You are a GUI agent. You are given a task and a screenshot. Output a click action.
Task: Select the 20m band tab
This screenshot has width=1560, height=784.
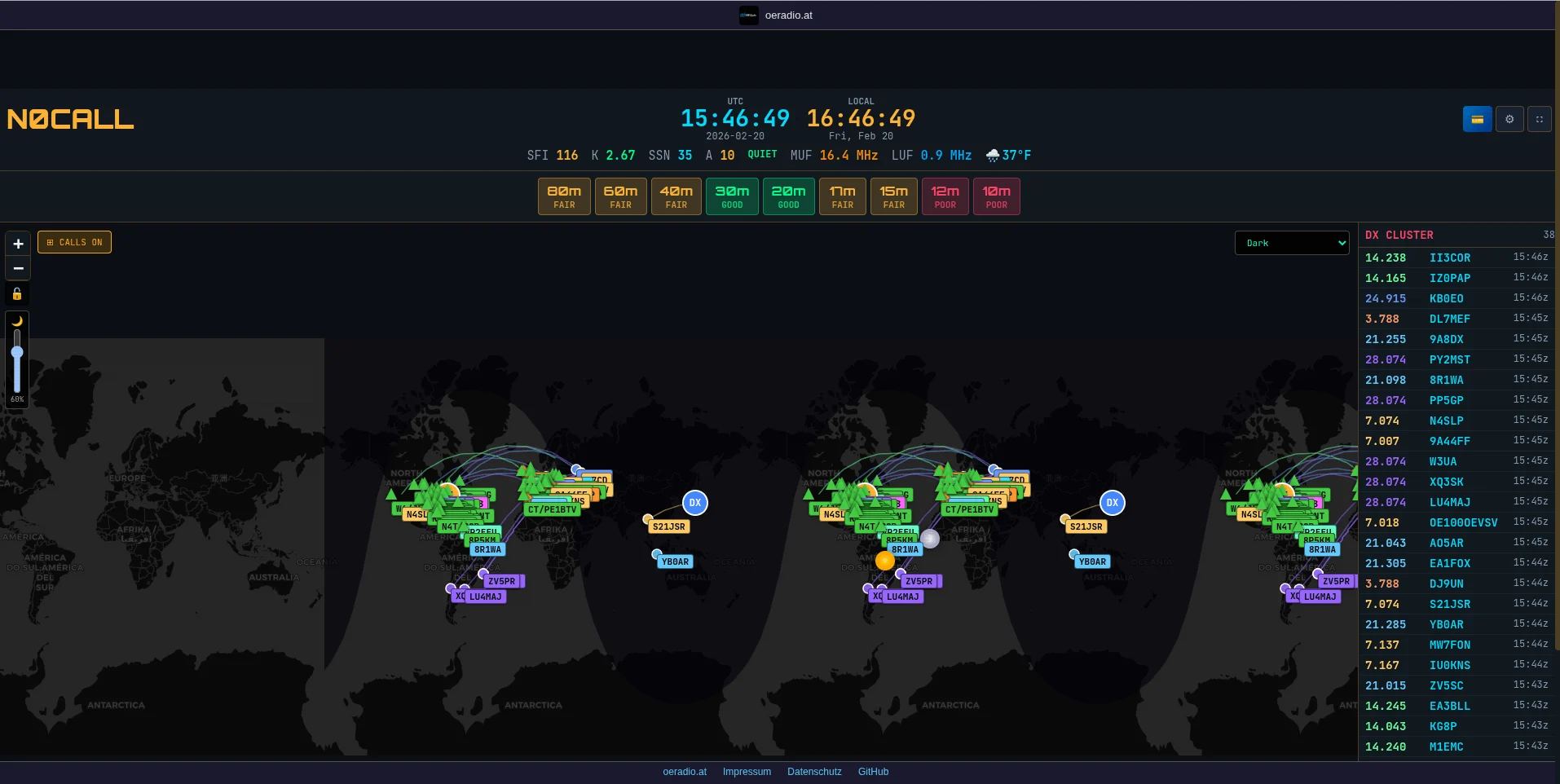[x=788, y=196]
